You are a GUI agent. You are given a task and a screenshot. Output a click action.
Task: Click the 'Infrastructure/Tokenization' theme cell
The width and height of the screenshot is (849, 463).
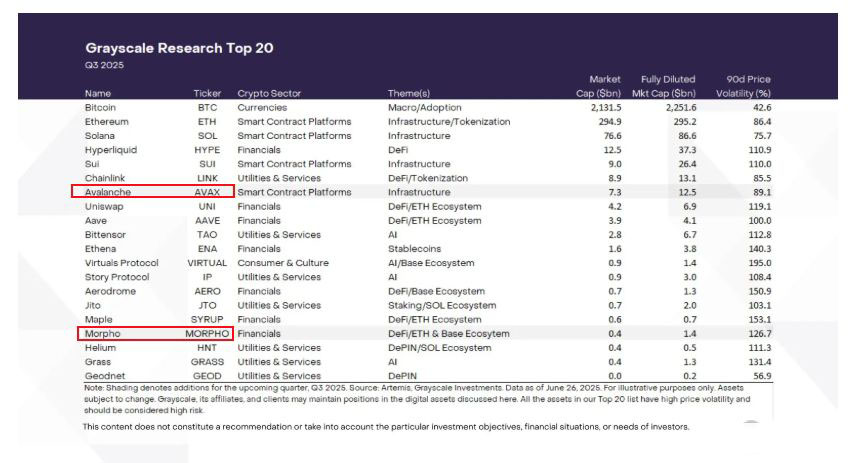pyautogui.click(x=449, y=121)
